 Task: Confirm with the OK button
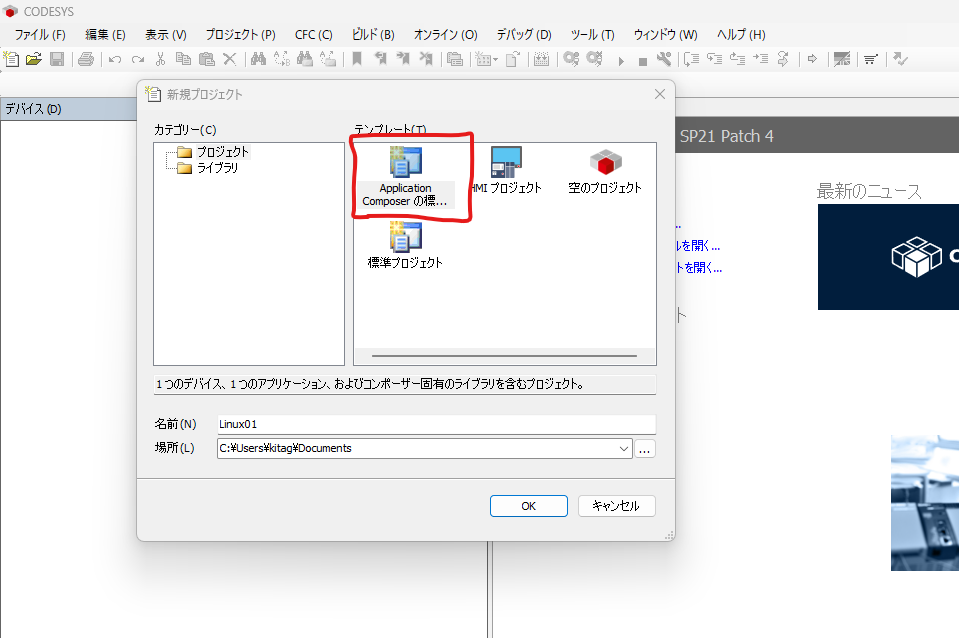coord(528,506)
